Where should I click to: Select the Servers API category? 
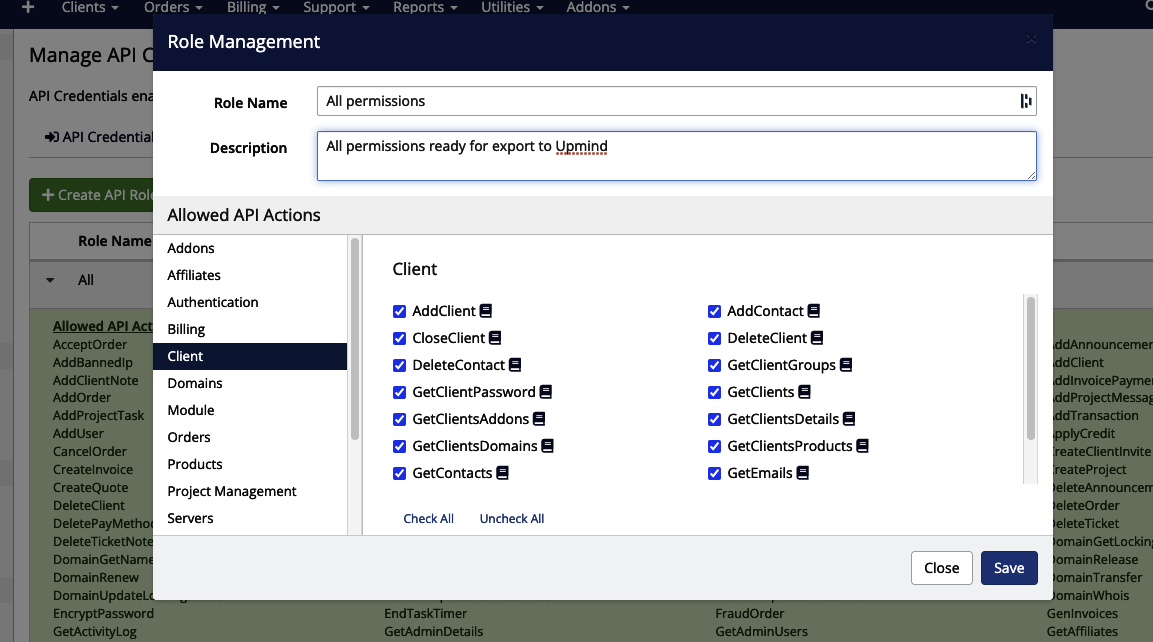[x=250, y=518]
